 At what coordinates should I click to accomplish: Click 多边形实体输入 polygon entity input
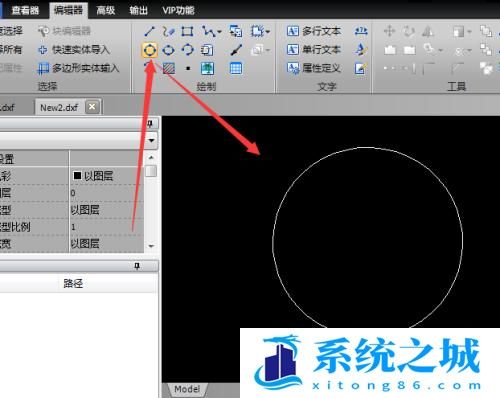(78, 68)
